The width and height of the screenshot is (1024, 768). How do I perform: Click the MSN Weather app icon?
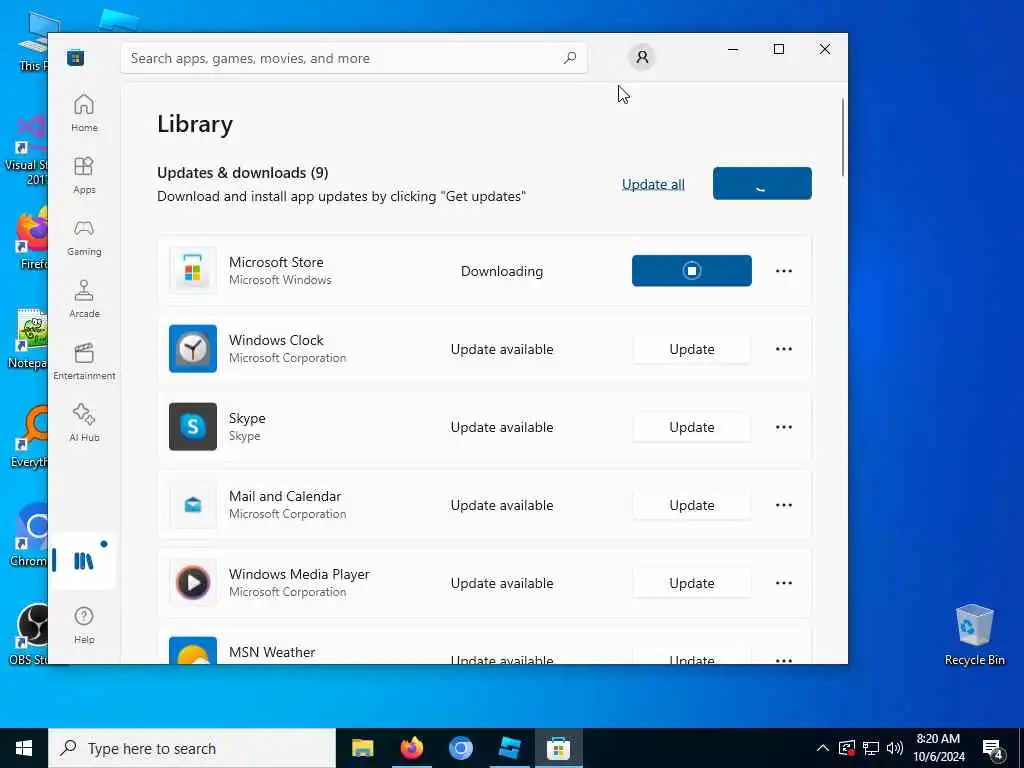193,650
